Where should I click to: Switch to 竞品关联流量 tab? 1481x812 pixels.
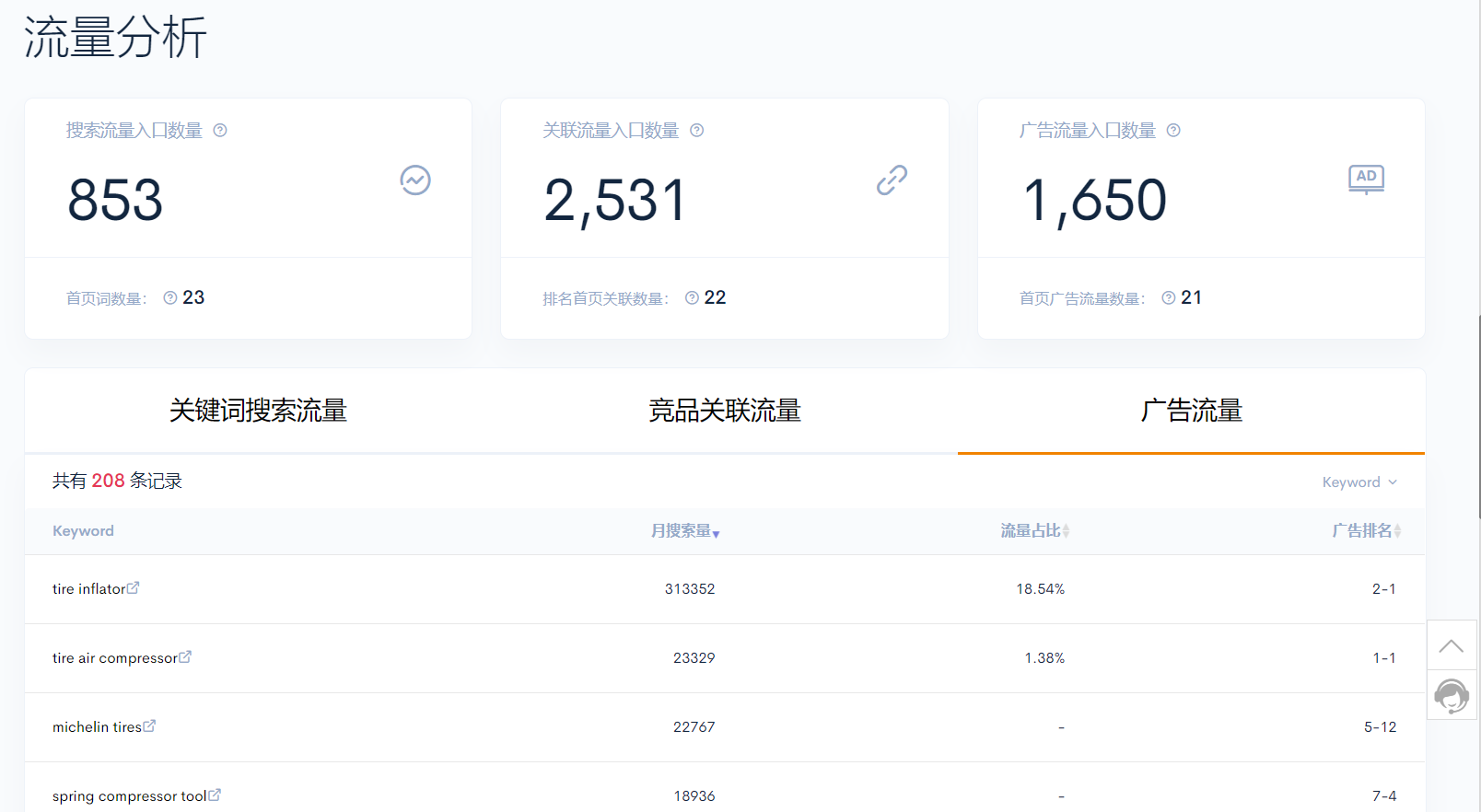725,411
